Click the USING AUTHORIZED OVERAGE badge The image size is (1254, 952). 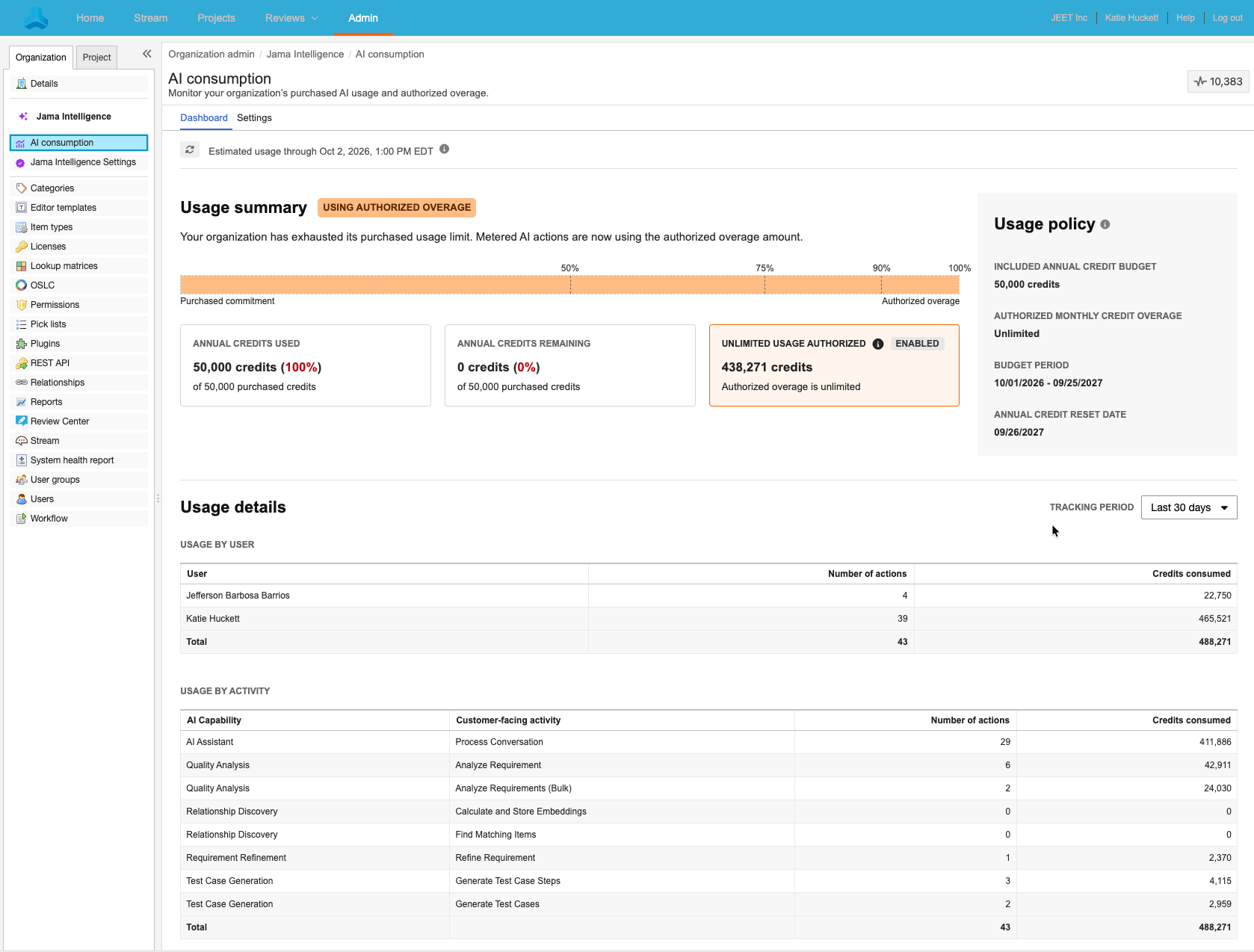tap(397, 208)
